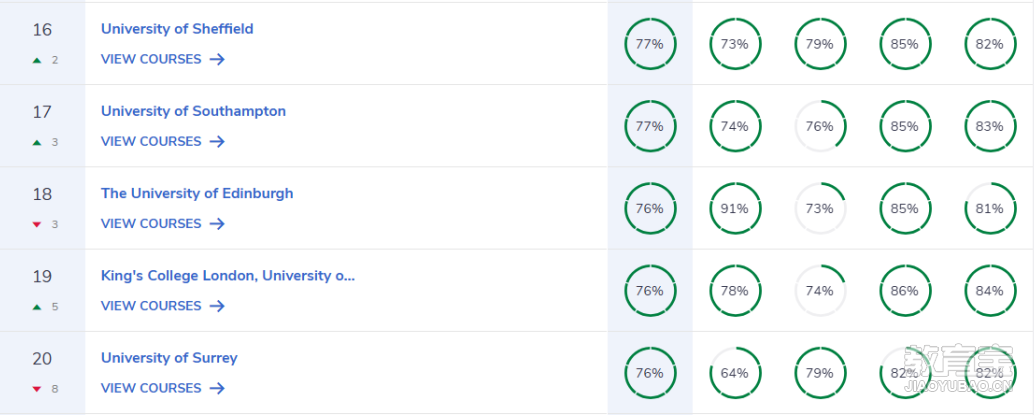This screenshot has width=1034, height=415.
Task: Click the red down triangle under rank 20
Action: point(37,389)
